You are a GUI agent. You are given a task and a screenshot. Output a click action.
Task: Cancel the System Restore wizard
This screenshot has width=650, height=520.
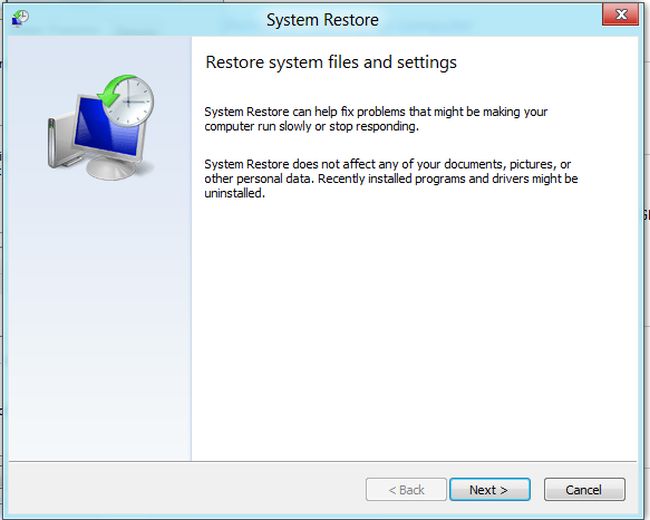584,490
